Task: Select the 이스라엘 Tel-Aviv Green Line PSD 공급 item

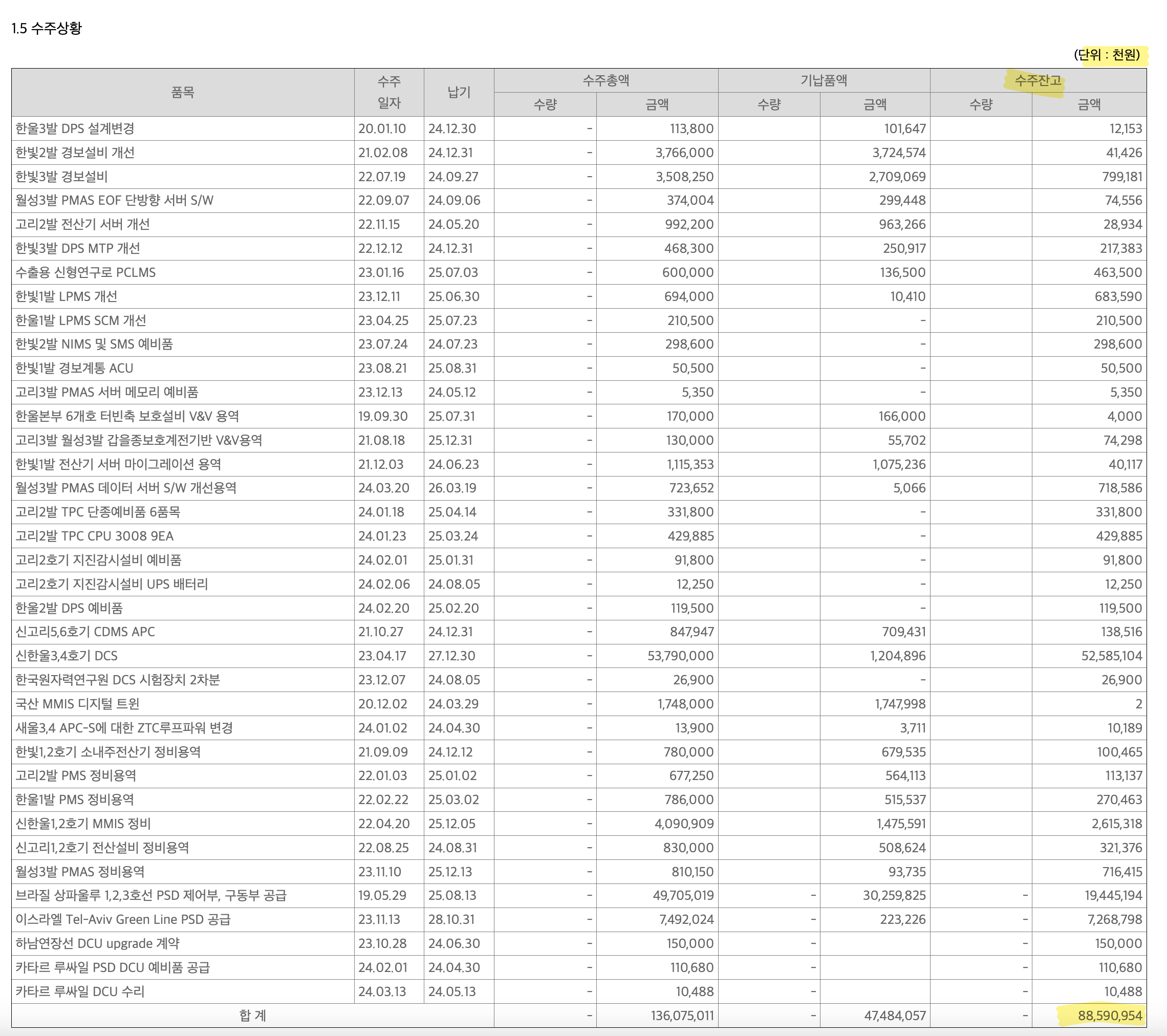Action: [123, 919]
